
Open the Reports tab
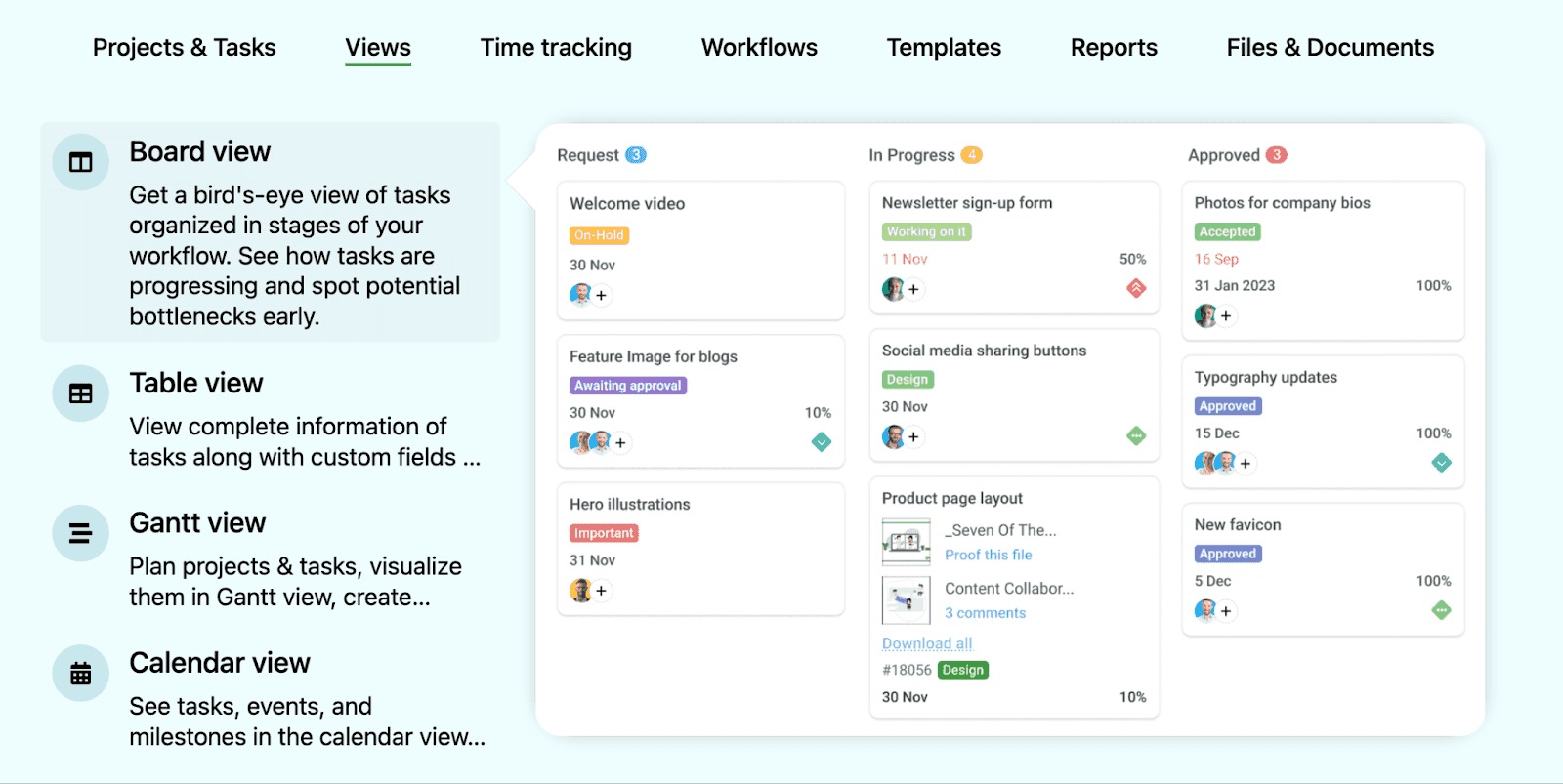click(x=1114, y=47)
